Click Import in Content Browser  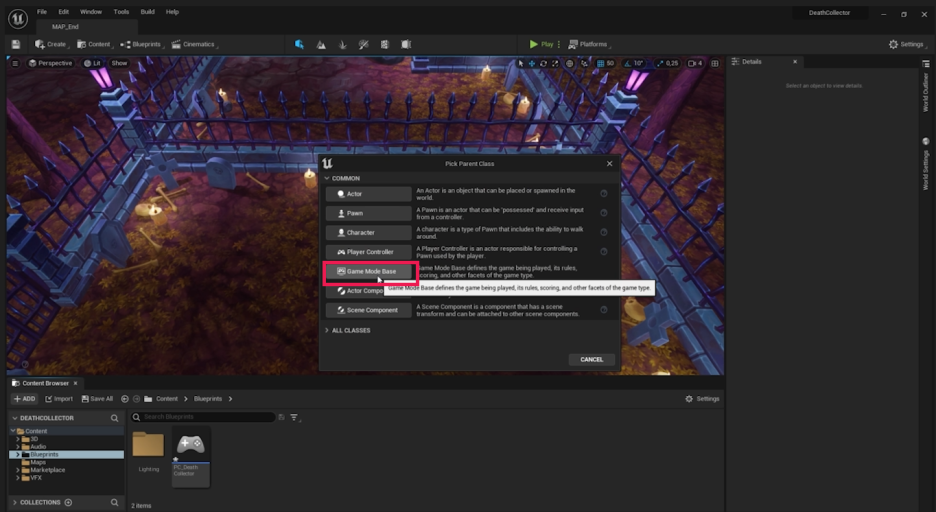click(59, 399)
